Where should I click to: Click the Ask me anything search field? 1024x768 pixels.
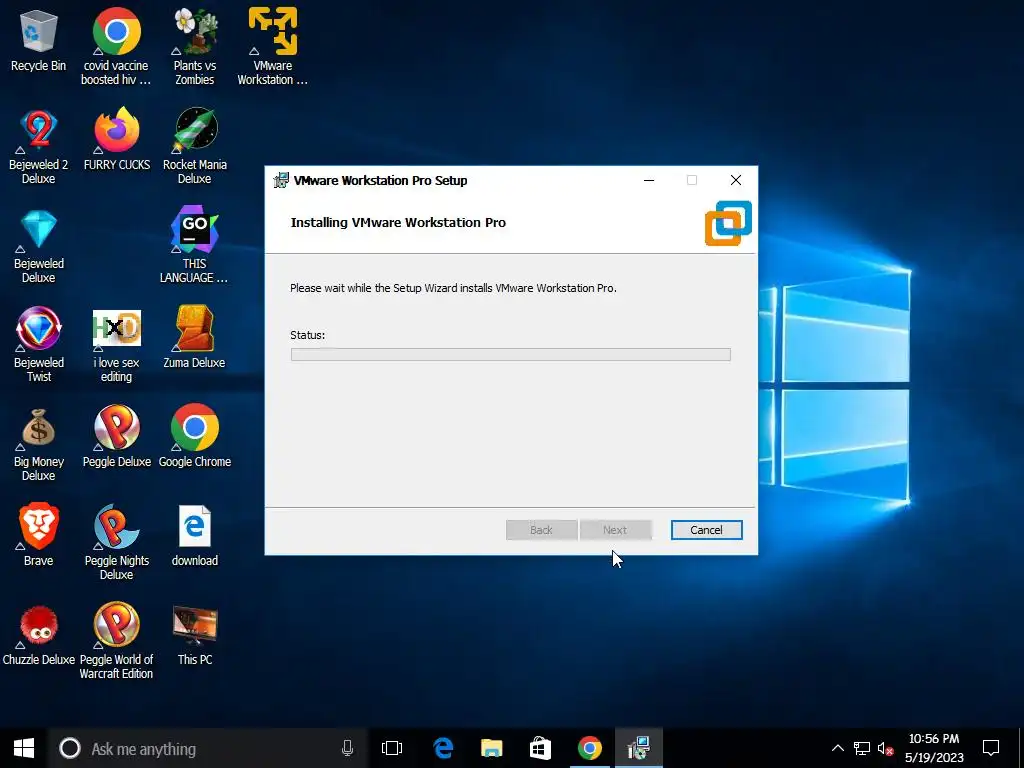pyautogui.click(x=209, y=748)
